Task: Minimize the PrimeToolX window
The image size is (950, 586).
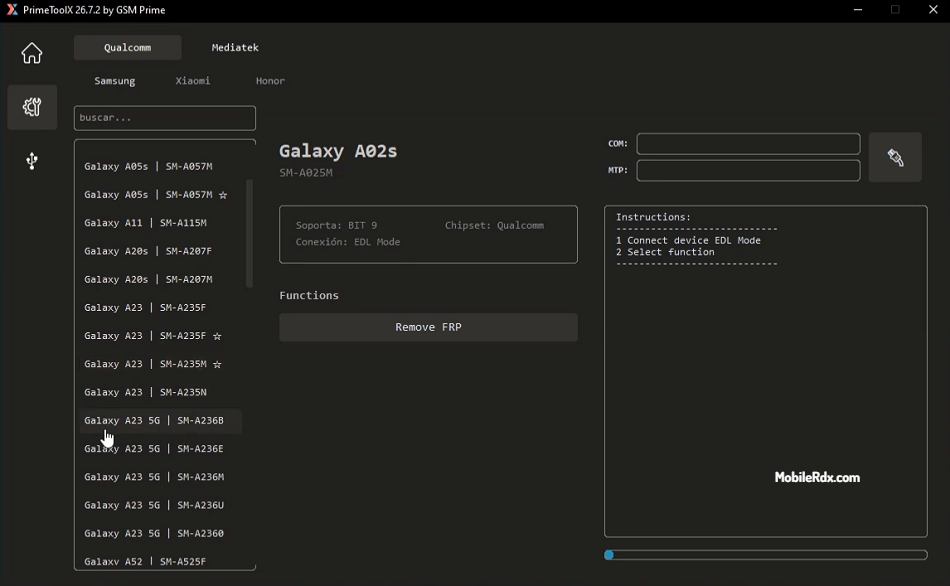Action: coord(857,10)
